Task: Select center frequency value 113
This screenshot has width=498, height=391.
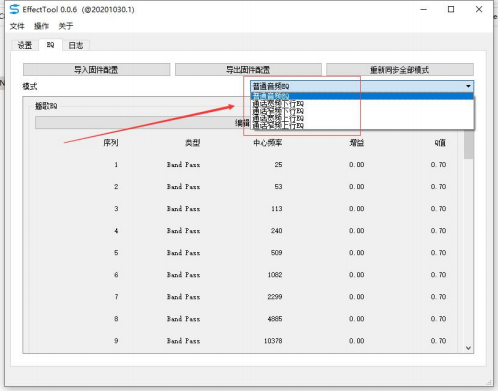Action: pyautogui.click(x=277, y=209)
